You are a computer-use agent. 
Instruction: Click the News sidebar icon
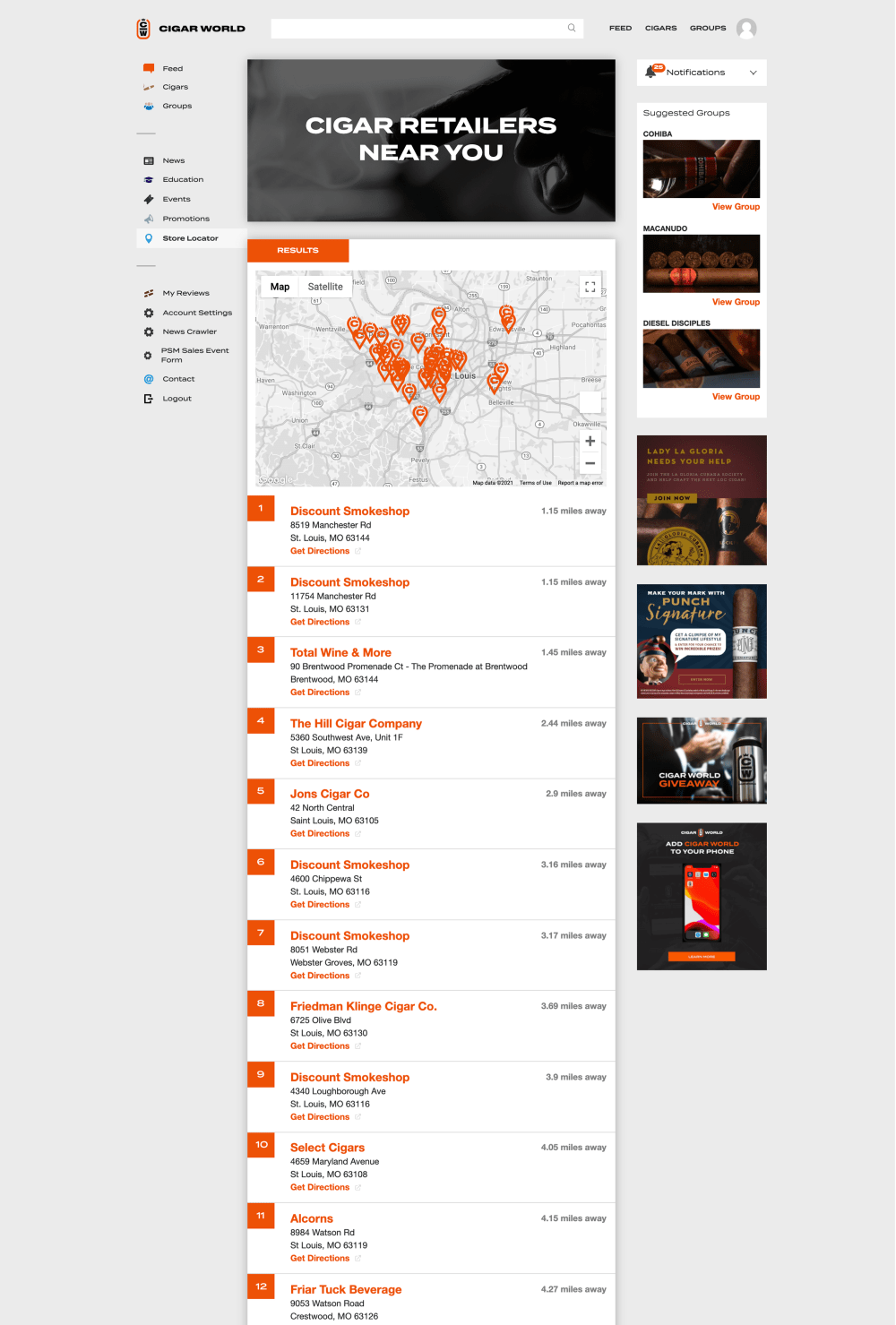(149, 160)
